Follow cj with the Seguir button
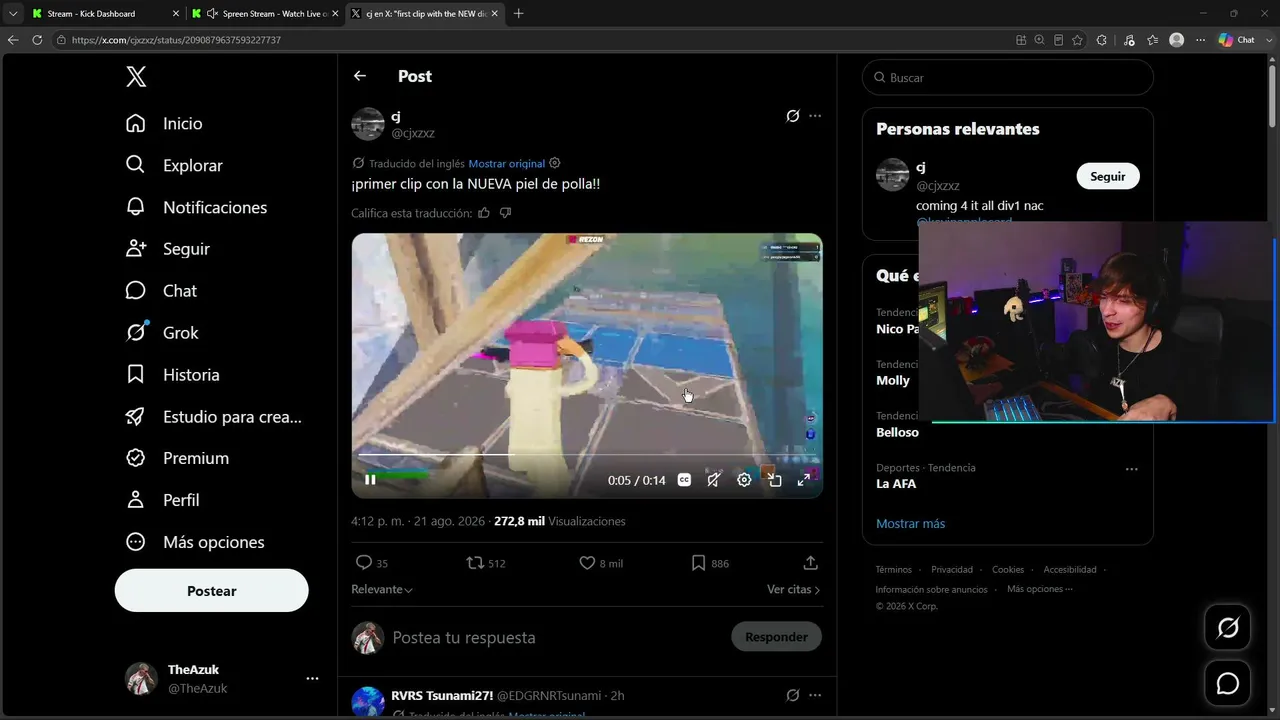Image resolution: width=1280 pixels, height=720 pixels. (x=1108, y=176)
